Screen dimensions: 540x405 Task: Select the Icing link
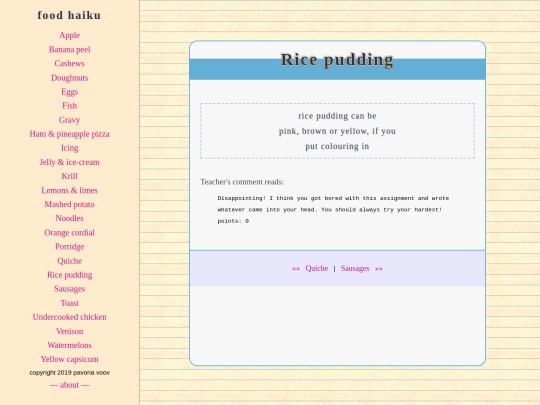pyautogui.click(x=70, y=148)
